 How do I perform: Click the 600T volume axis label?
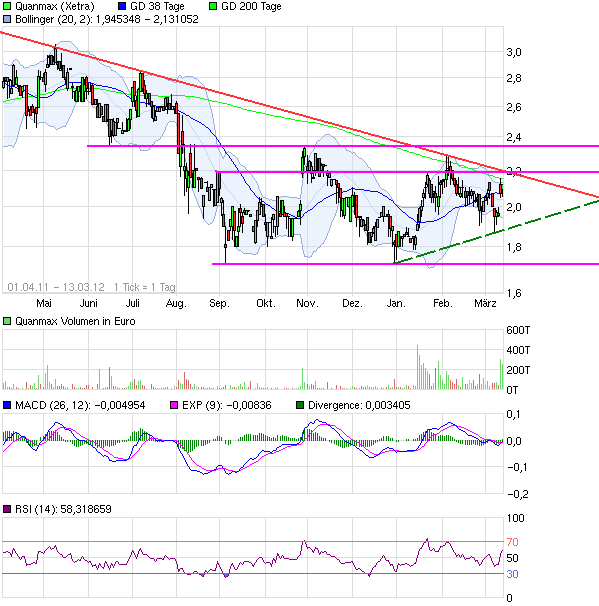pos(518,330)
